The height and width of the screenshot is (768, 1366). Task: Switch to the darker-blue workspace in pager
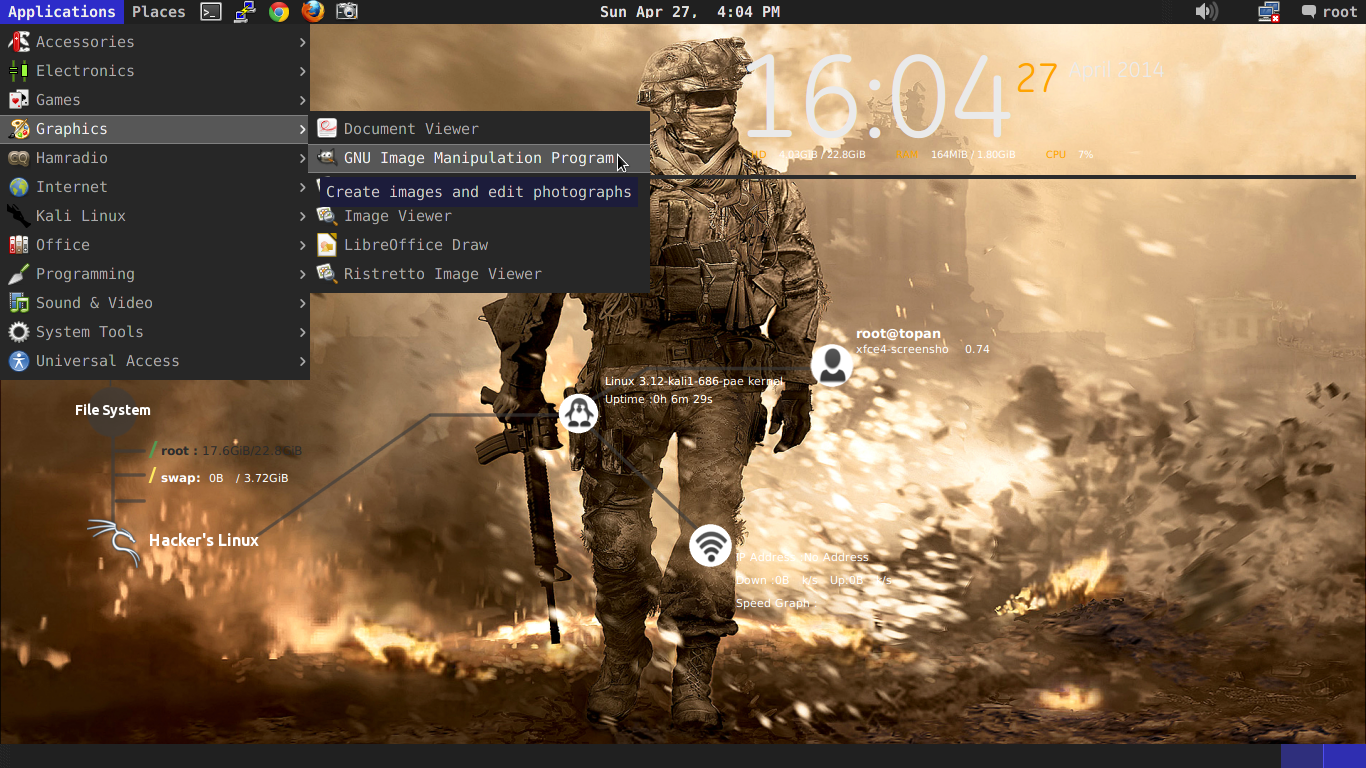1301,756
